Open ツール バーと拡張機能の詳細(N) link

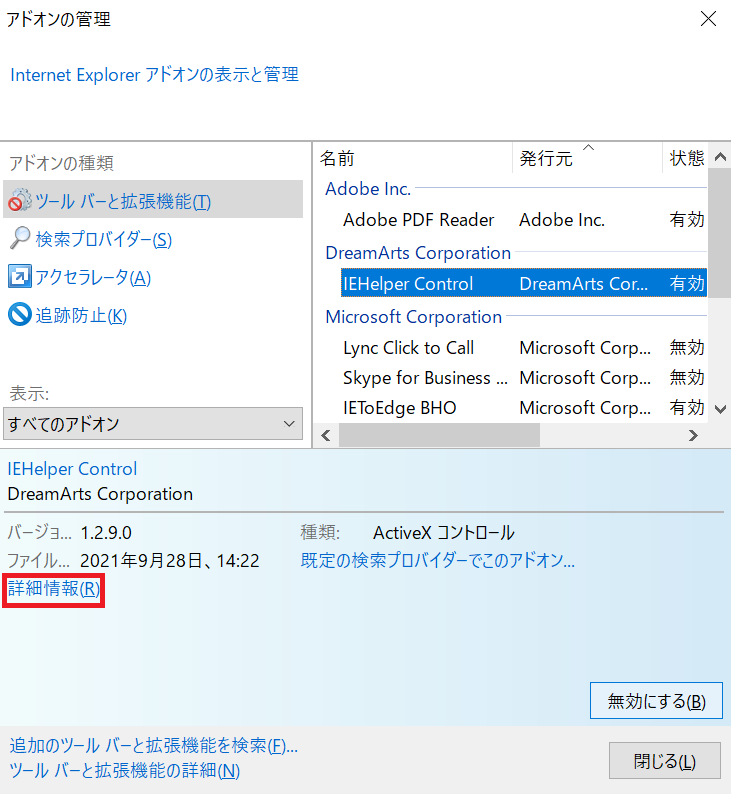(125, 771)
